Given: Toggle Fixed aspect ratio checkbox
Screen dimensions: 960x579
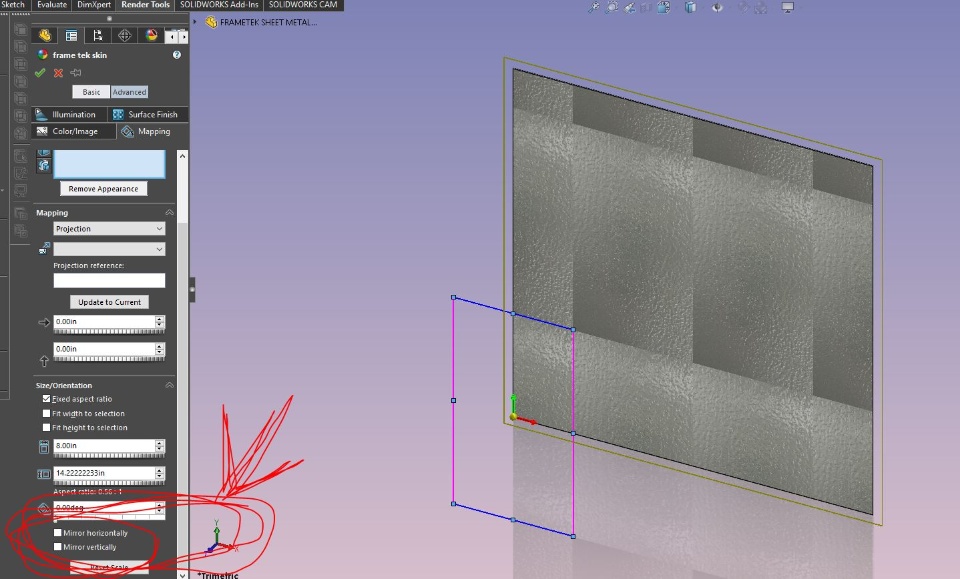Looking at the screenshot, I should (x=47, y=398).
